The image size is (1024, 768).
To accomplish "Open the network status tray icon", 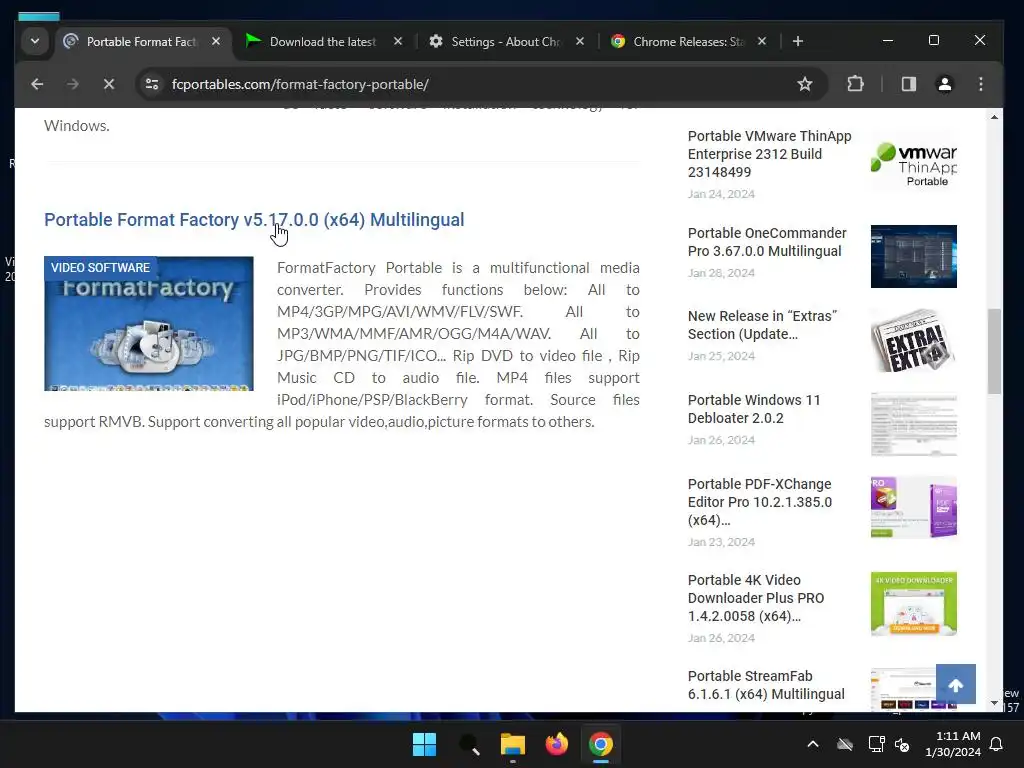I will (x=876, y=744).
